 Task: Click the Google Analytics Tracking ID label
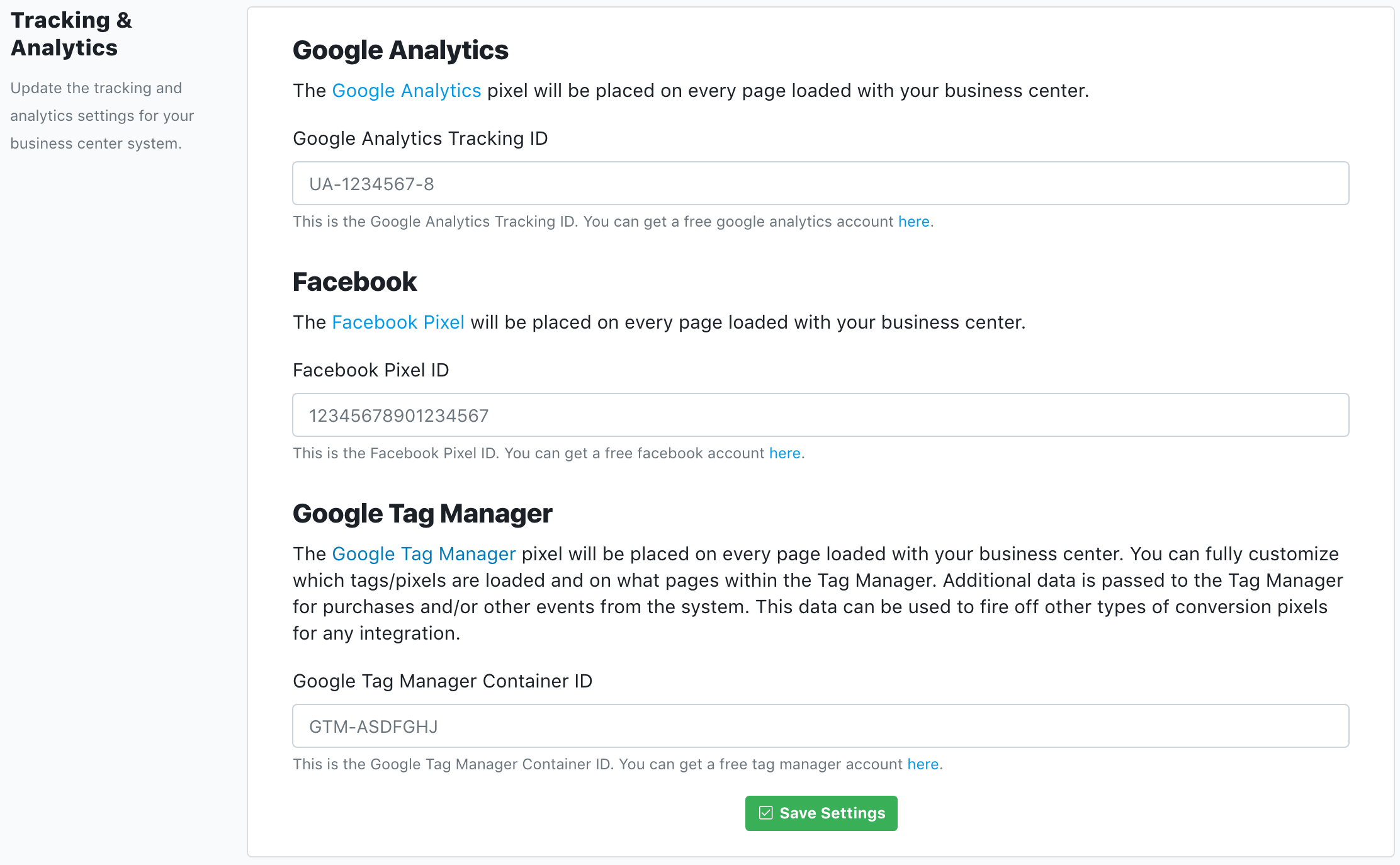(420, 139)
